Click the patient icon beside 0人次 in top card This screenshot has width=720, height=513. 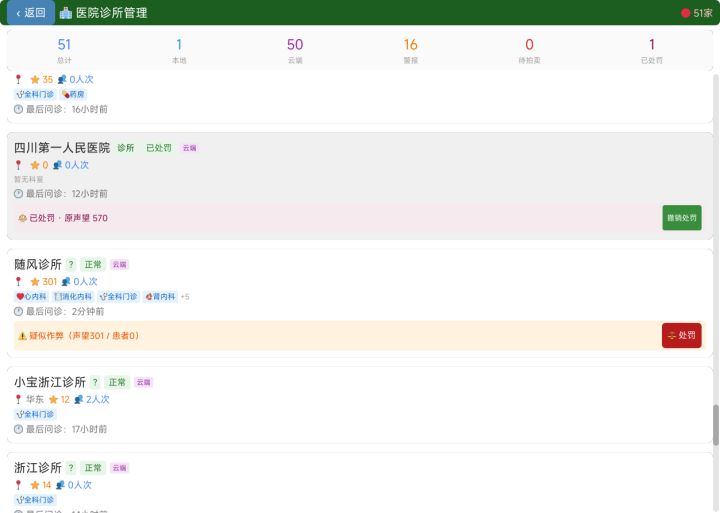[62, 79]
